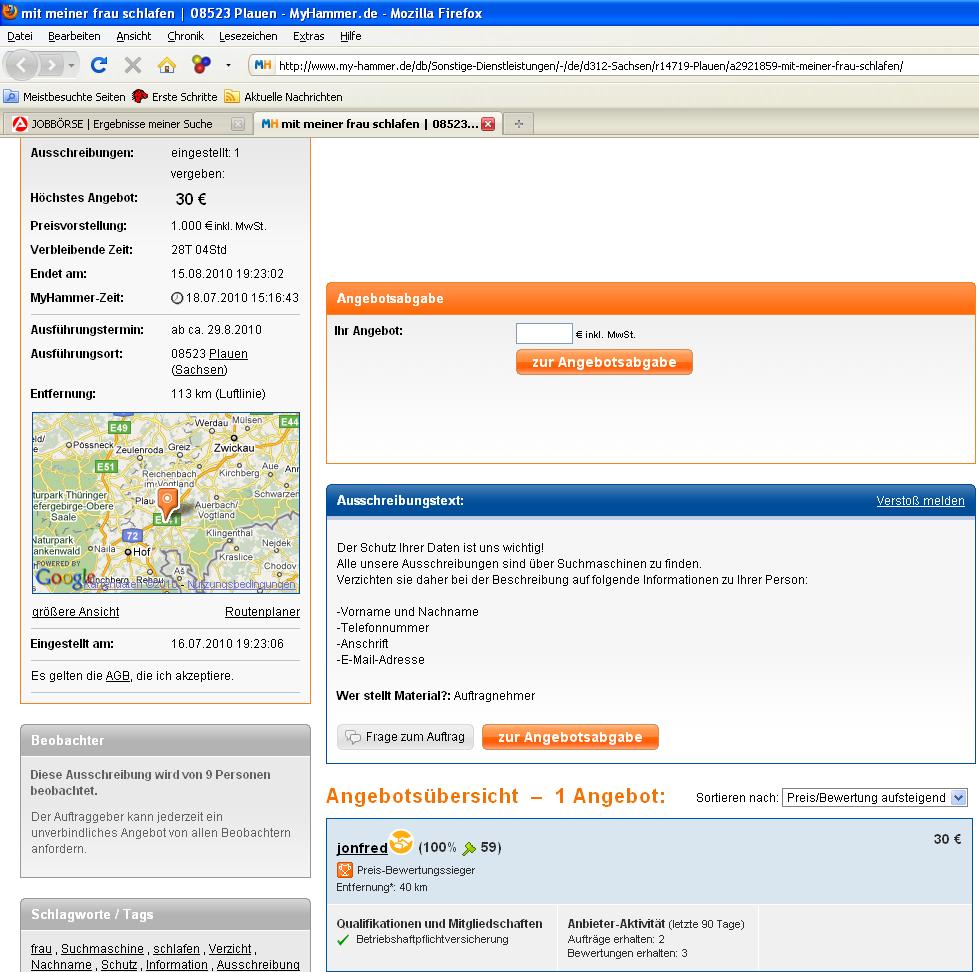This screenshot has height=972, width=979.
Task: Stop page loading with the X icon
Action: pos(132,65)
